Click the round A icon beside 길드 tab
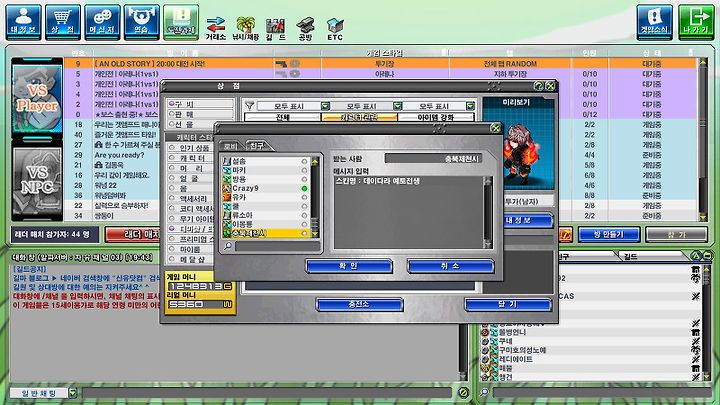The height and width of the screenshot is (405, 720). [x=696, y=256]
